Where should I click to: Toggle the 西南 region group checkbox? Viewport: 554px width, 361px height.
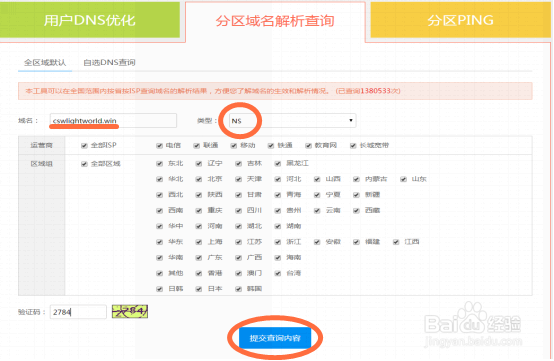tap(159, 211)
